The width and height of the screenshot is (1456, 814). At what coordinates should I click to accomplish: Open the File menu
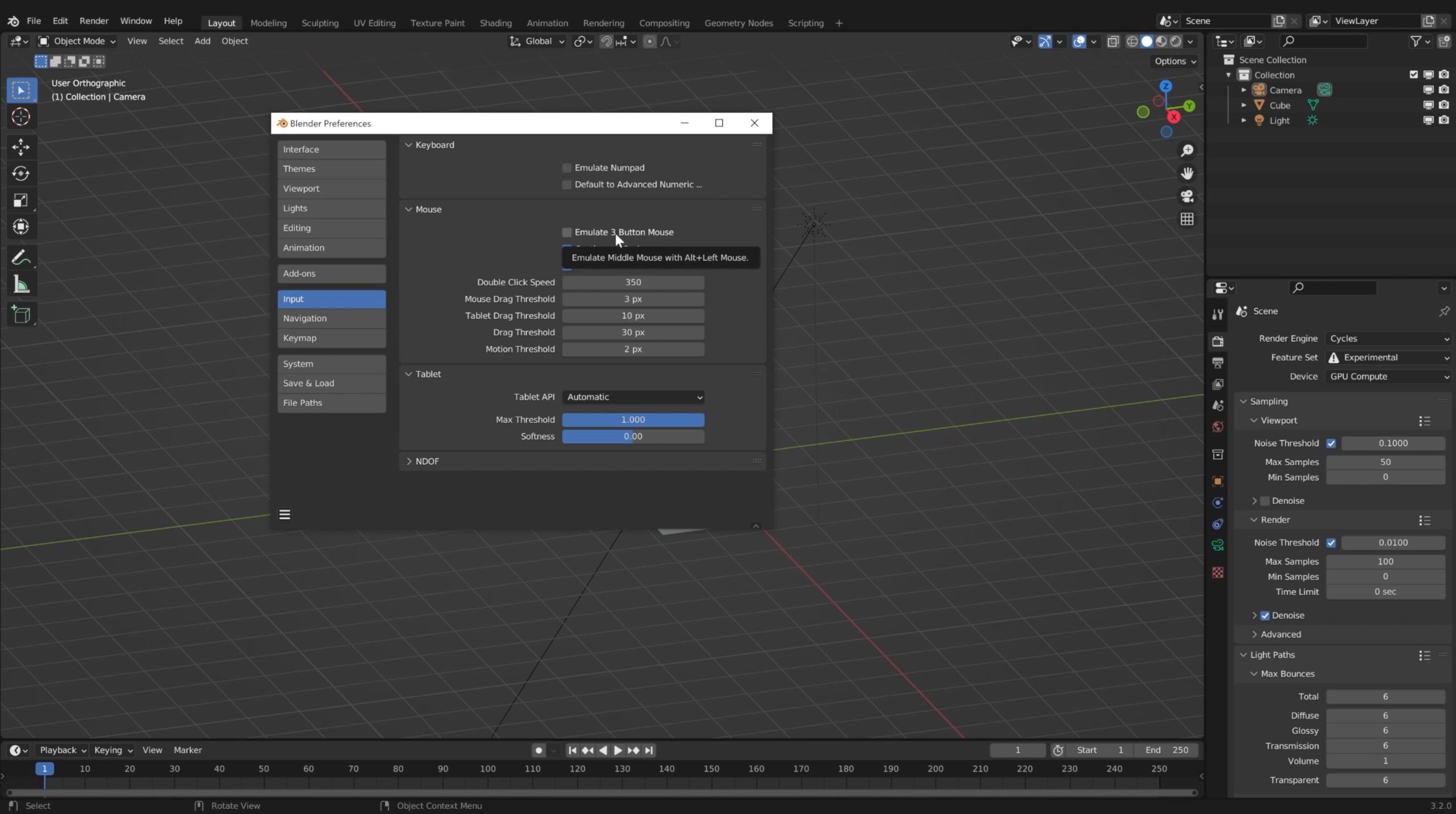(x=34, y=21)
